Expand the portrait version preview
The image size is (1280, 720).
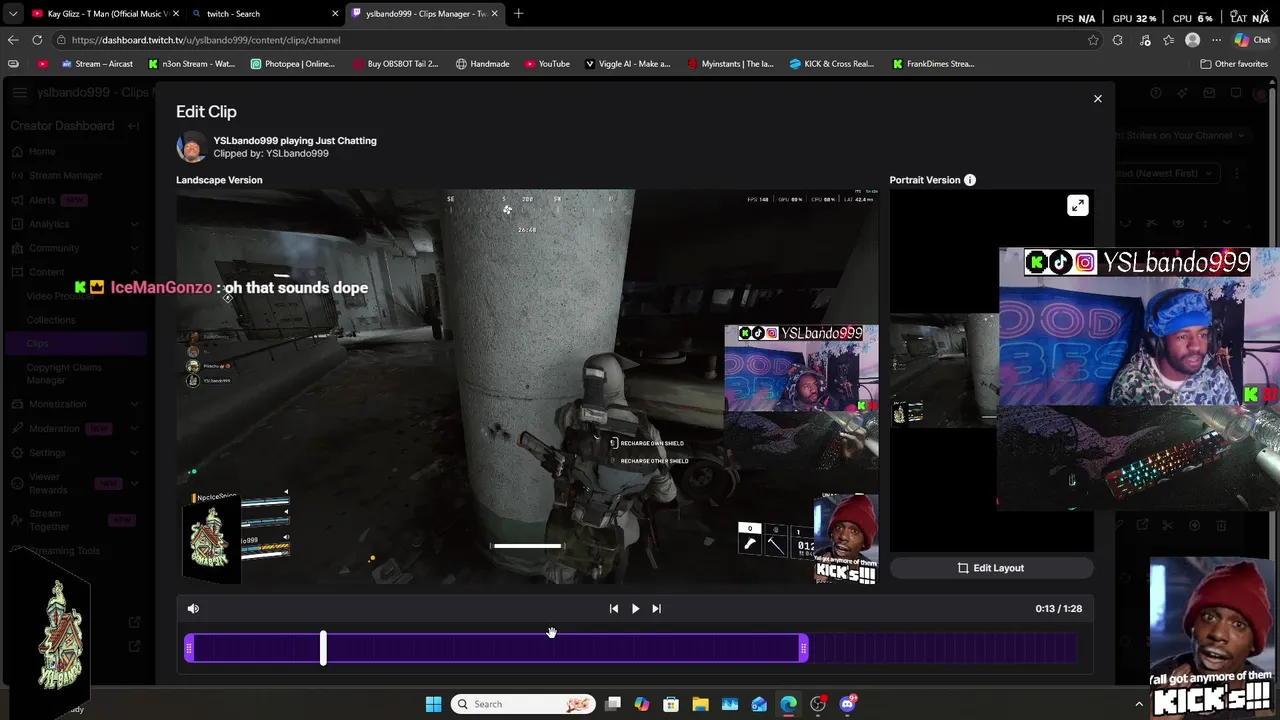[x=1077, y=206]
